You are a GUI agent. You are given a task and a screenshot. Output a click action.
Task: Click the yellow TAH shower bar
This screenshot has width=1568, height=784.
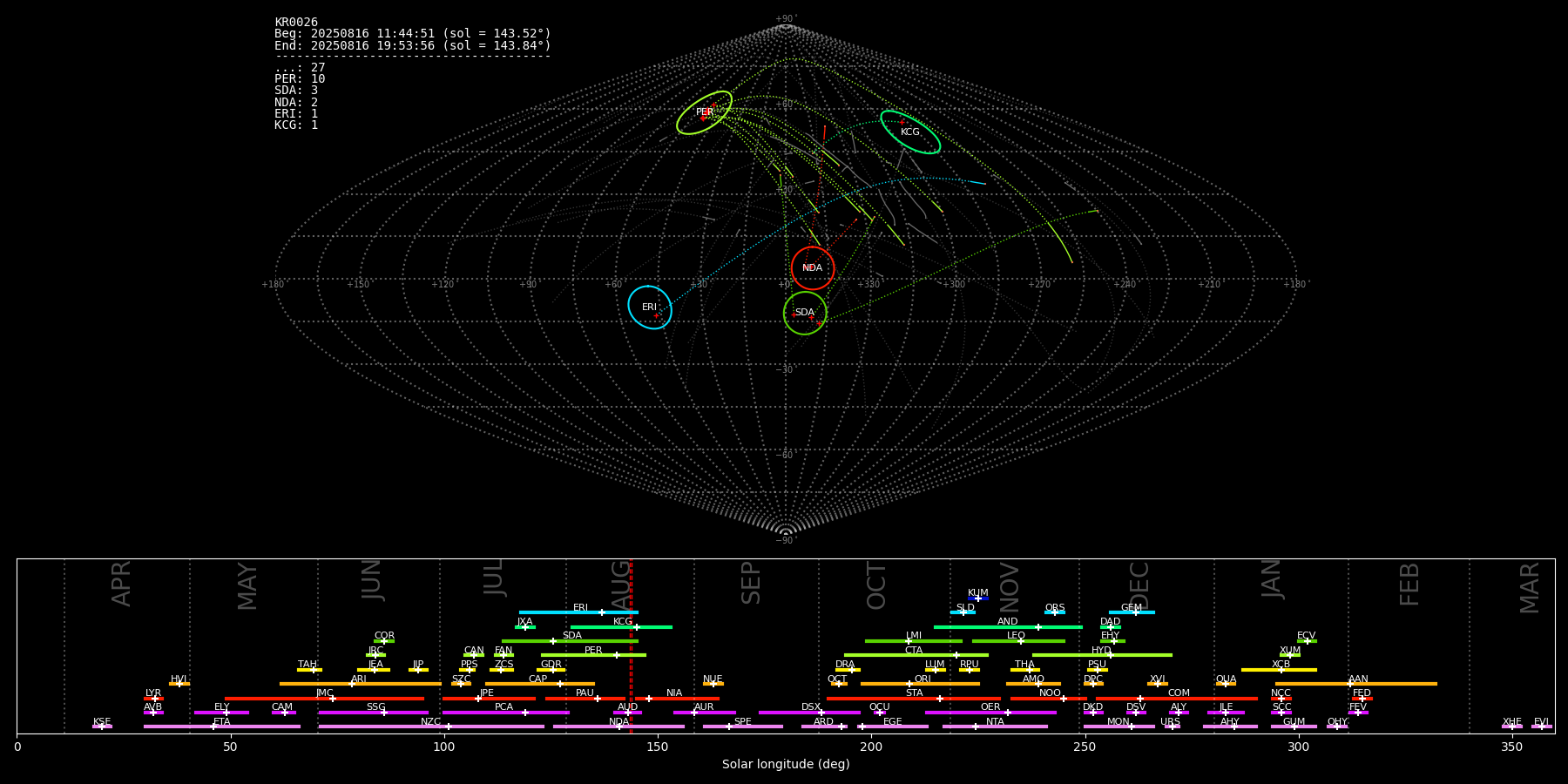309,670
